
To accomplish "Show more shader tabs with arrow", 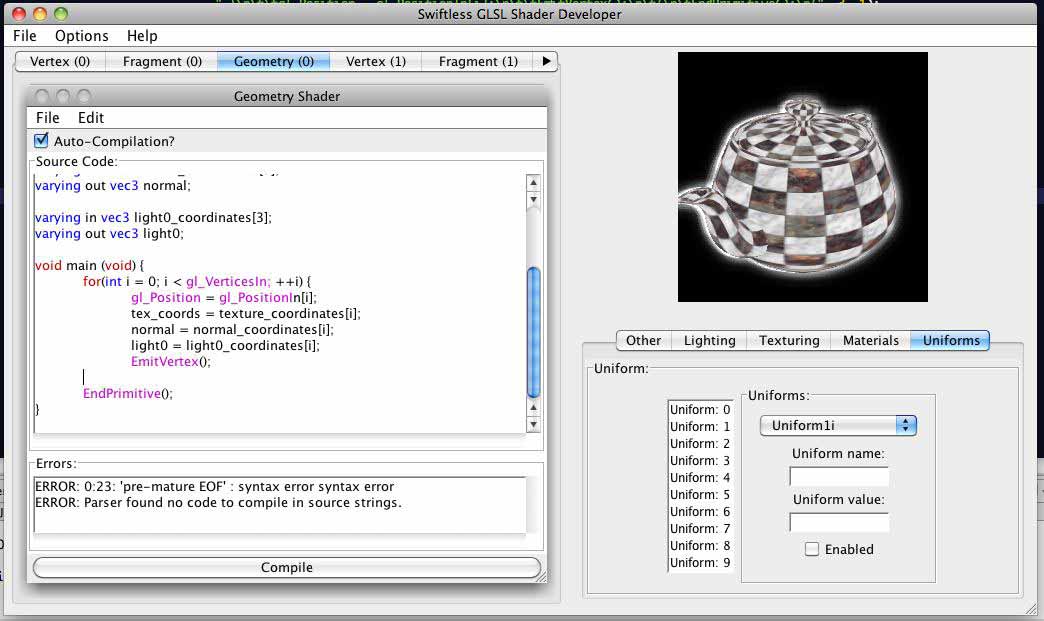I will click(x=546, y=61).
